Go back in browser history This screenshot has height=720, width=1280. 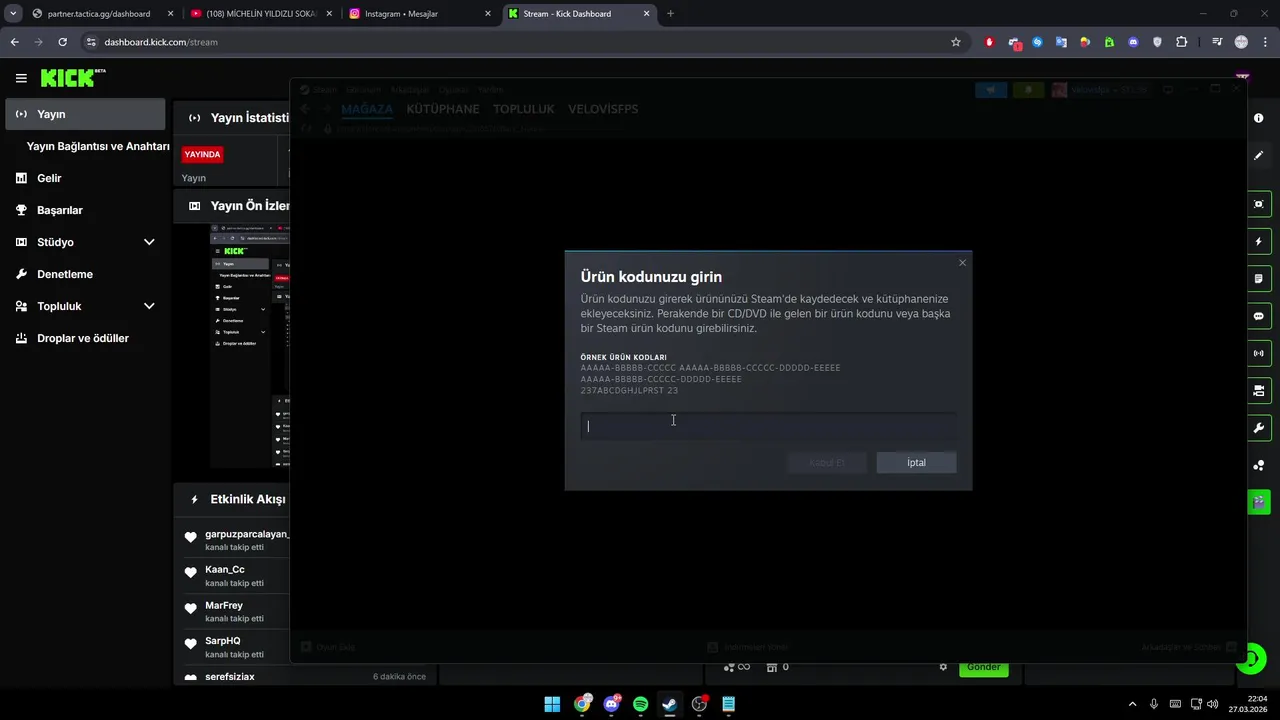14,42
